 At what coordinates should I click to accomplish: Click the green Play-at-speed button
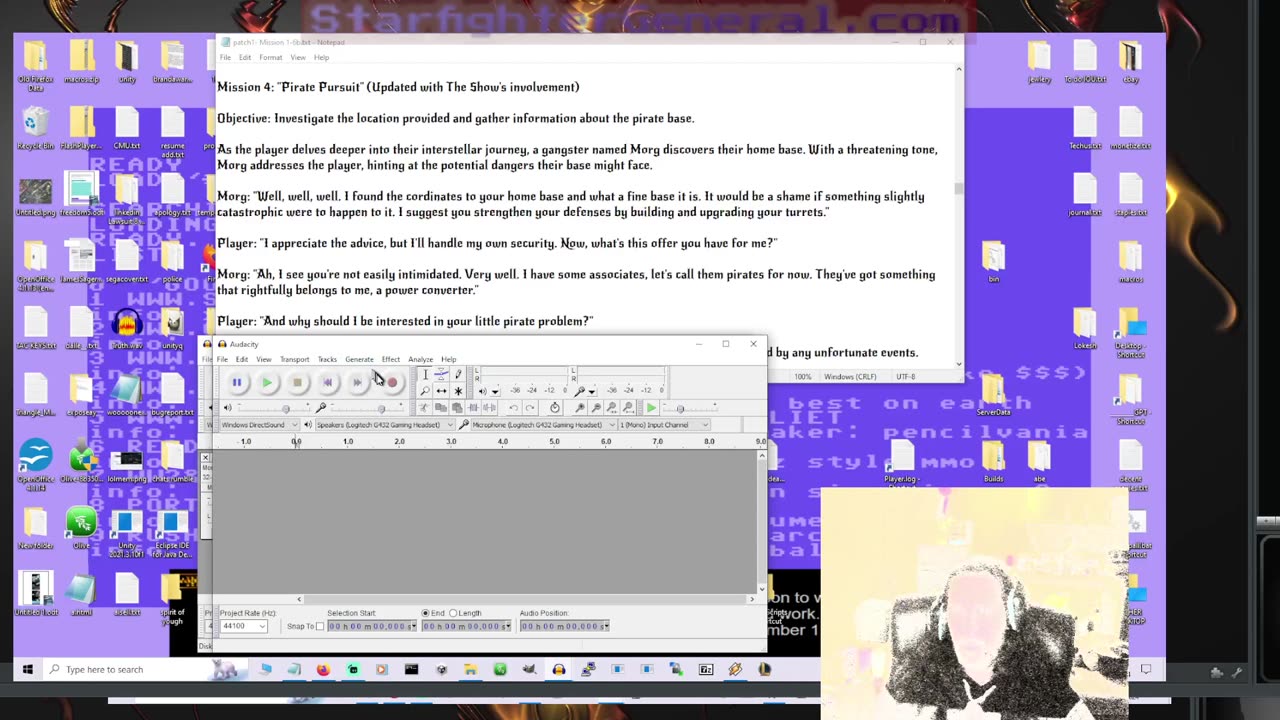point(651,407)
